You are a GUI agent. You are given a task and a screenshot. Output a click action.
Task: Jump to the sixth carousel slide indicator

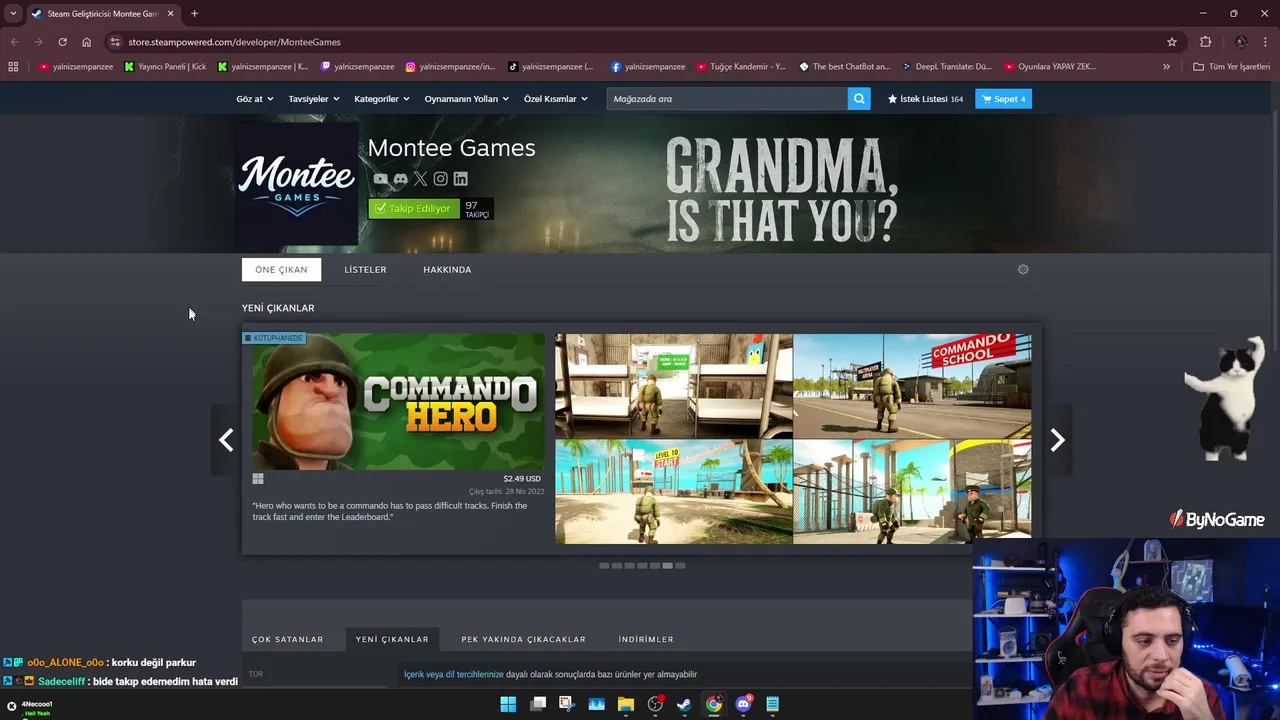coord(667,566)
